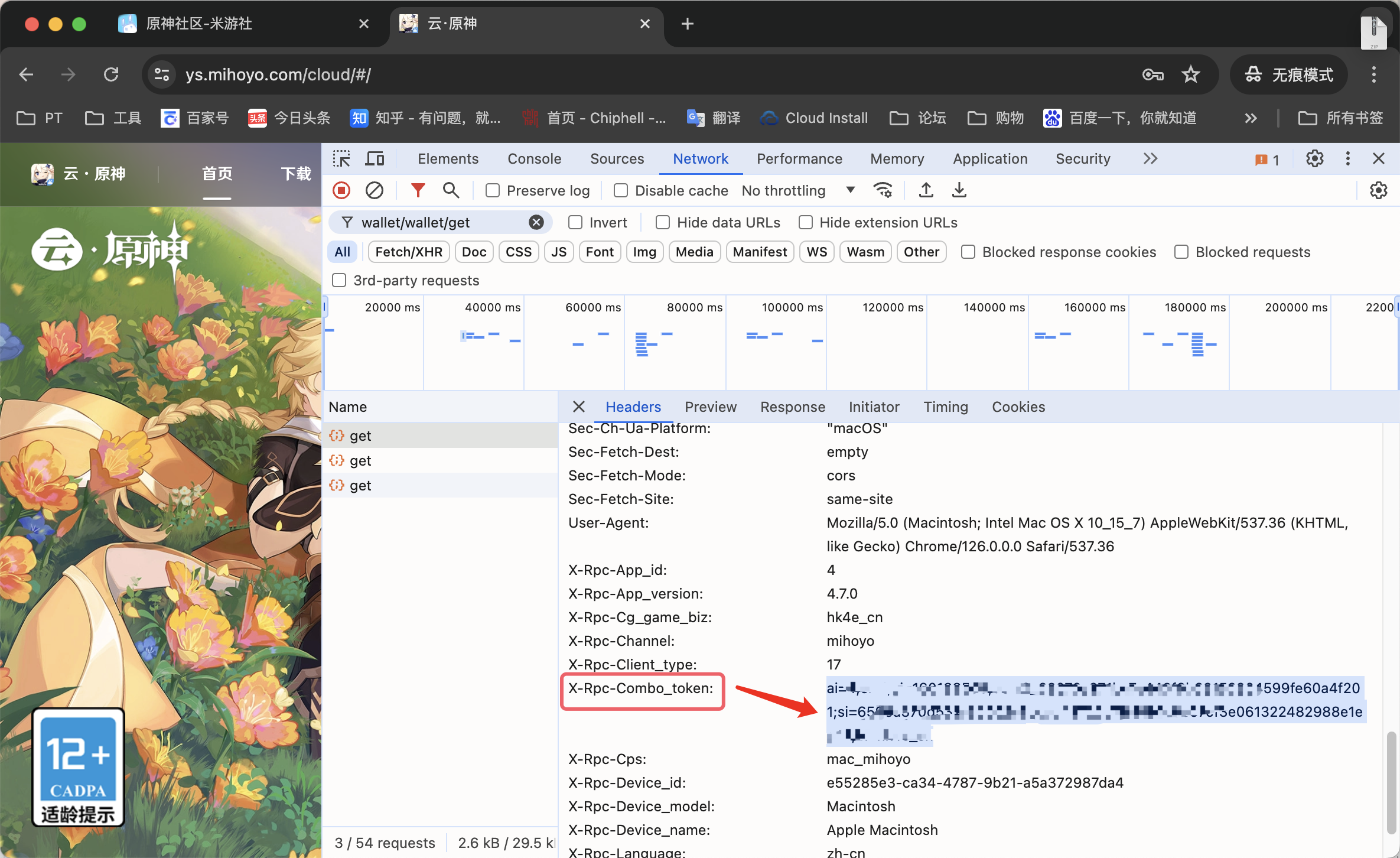The width and height of the screenshot is (1400, 858).
Task: Filter requests by Fetch/XHR
Action: 408,252
